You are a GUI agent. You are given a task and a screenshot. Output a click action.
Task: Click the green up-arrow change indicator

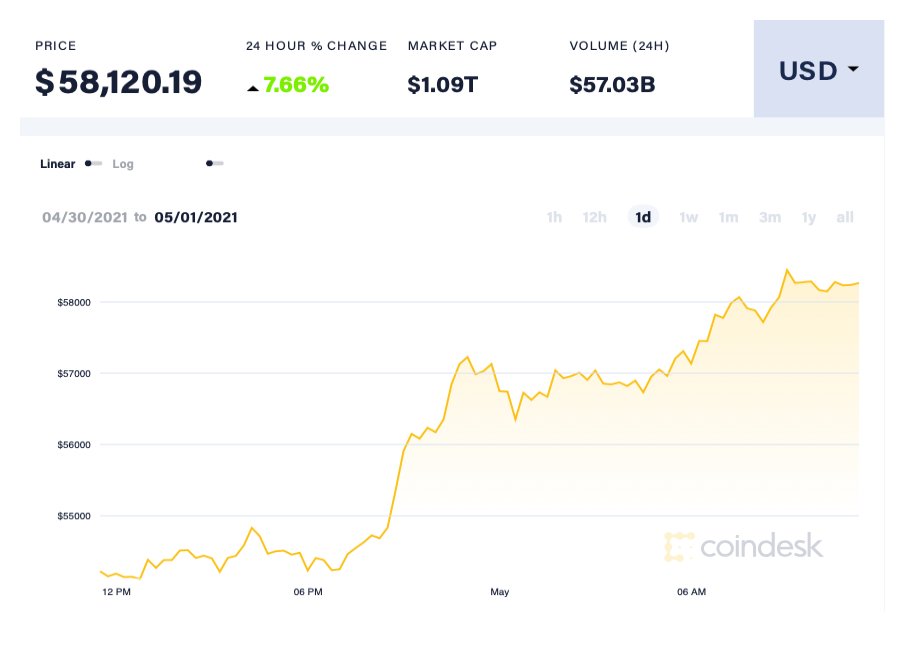[x=253, y=87]
